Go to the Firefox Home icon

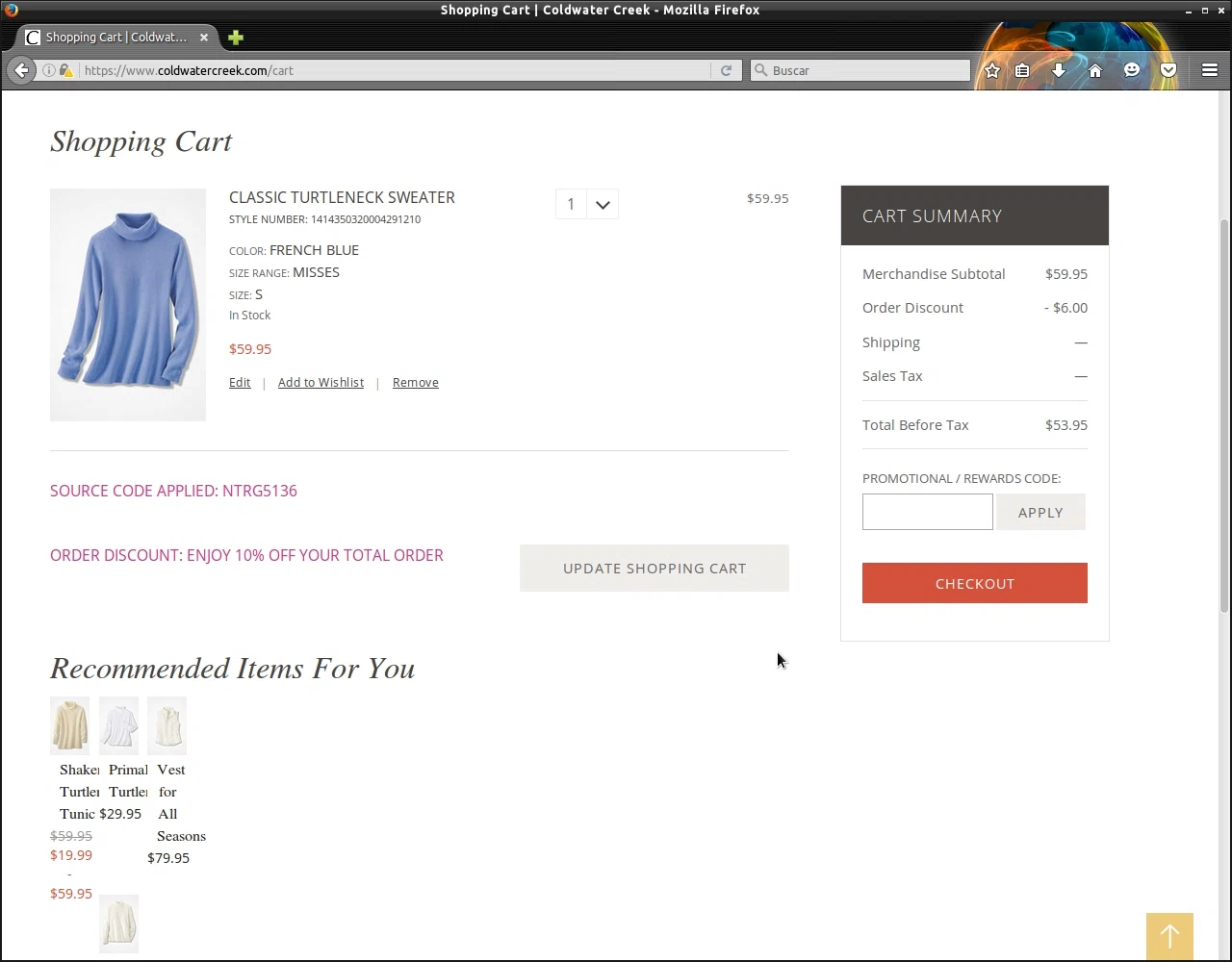pyautogui.click(x=1095, y=70)
